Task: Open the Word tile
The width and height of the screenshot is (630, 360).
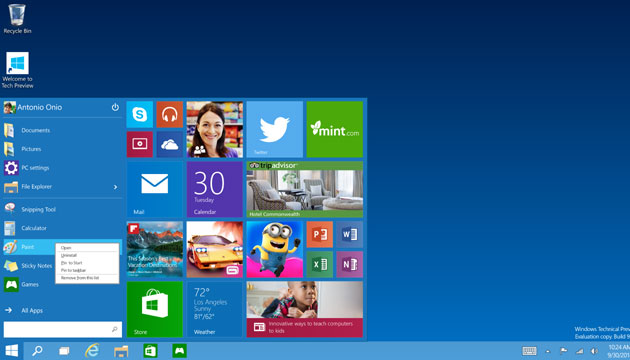Action: pos(350,234)
